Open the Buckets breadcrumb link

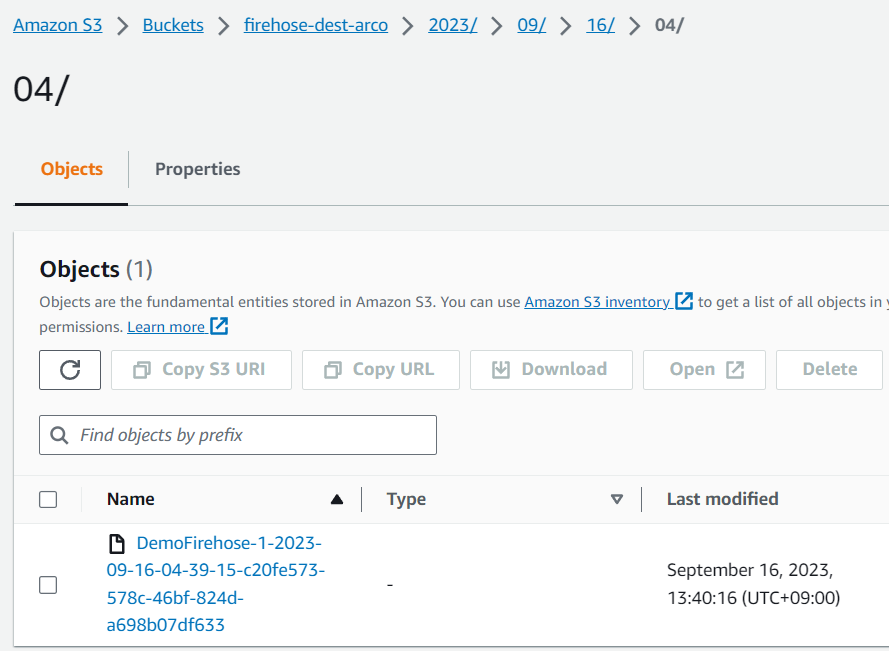[x=173, y=25]
